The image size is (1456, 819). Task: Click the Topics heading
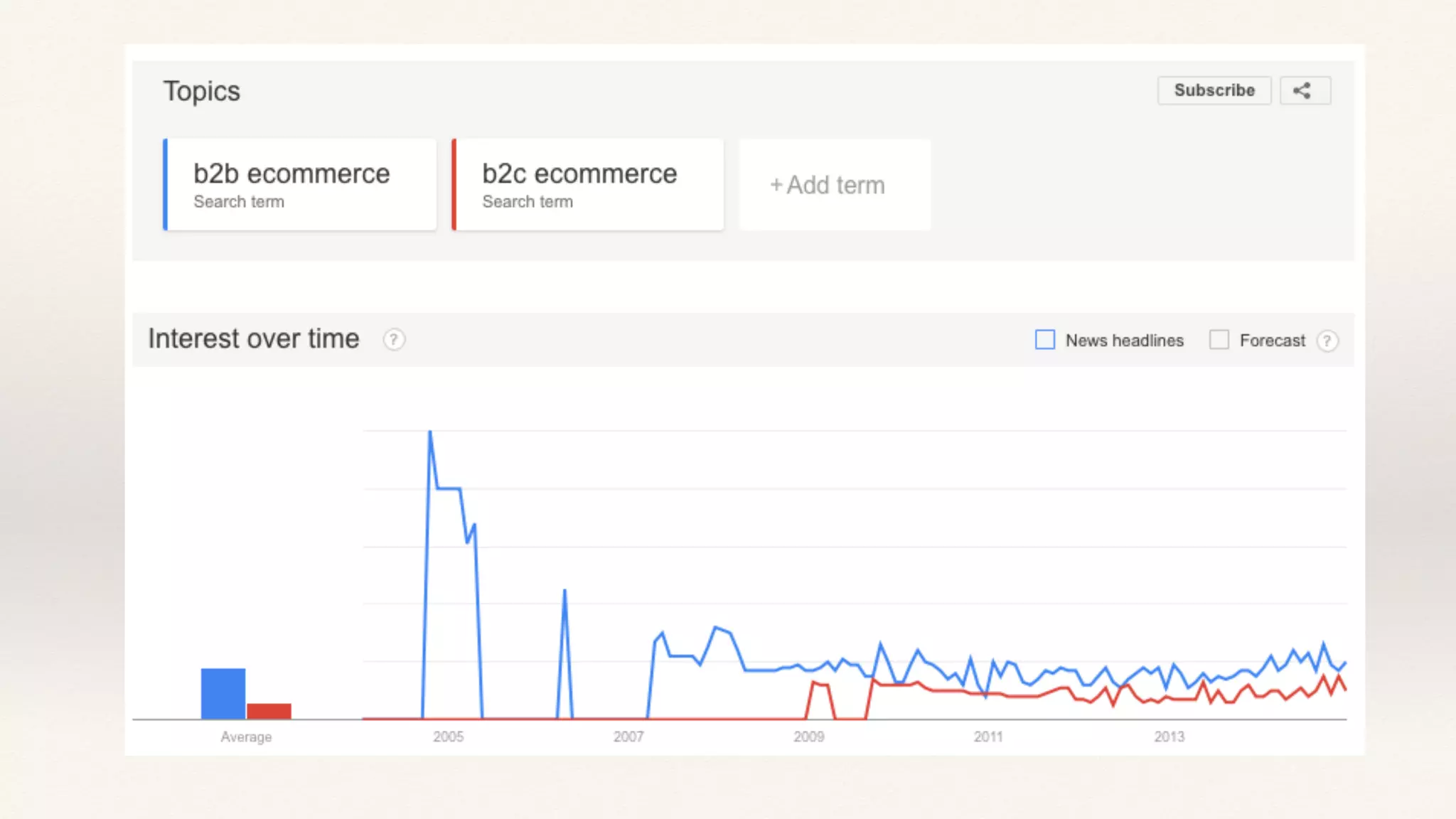point(202,91)
